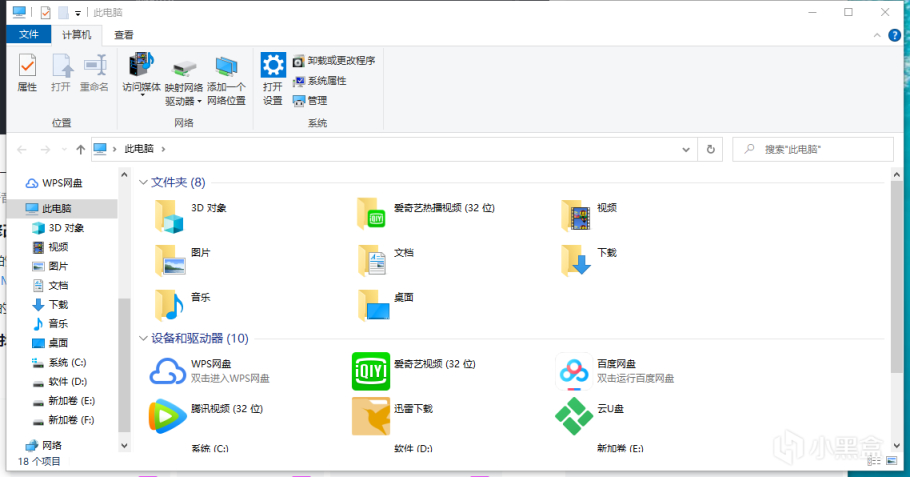Select the 百度网盘 icon
The image size is (910, 477).
[574, 371]
